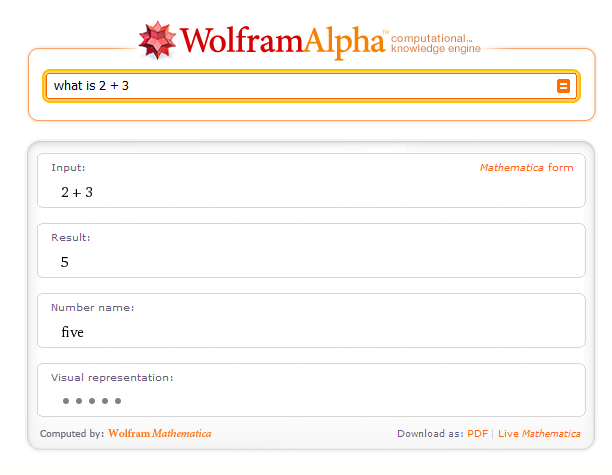
Task: Open the Live Mathematica download link
Action: pos(539,434)
